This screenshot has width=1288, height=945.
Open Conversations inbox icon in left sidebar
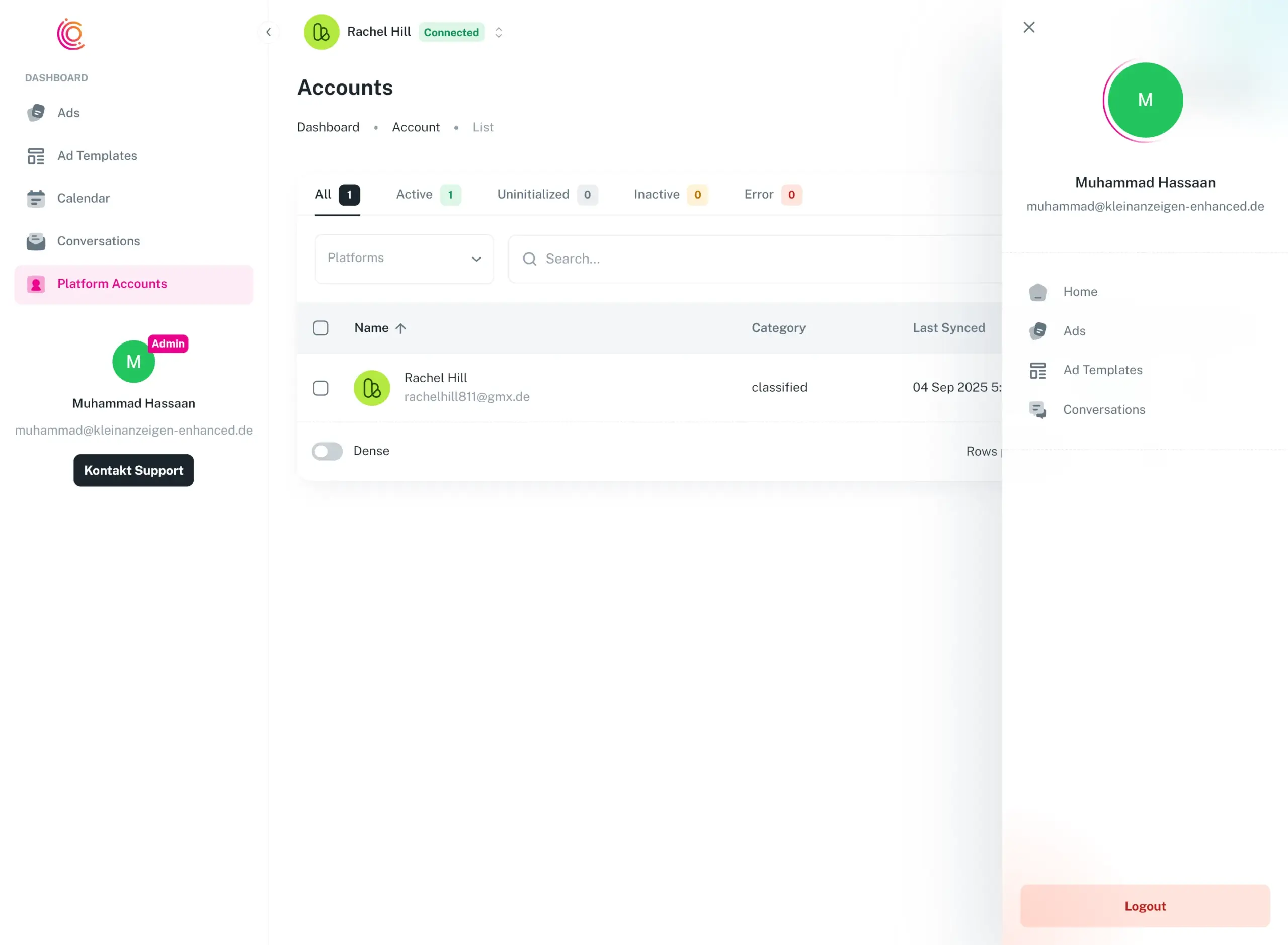[36, 241]
